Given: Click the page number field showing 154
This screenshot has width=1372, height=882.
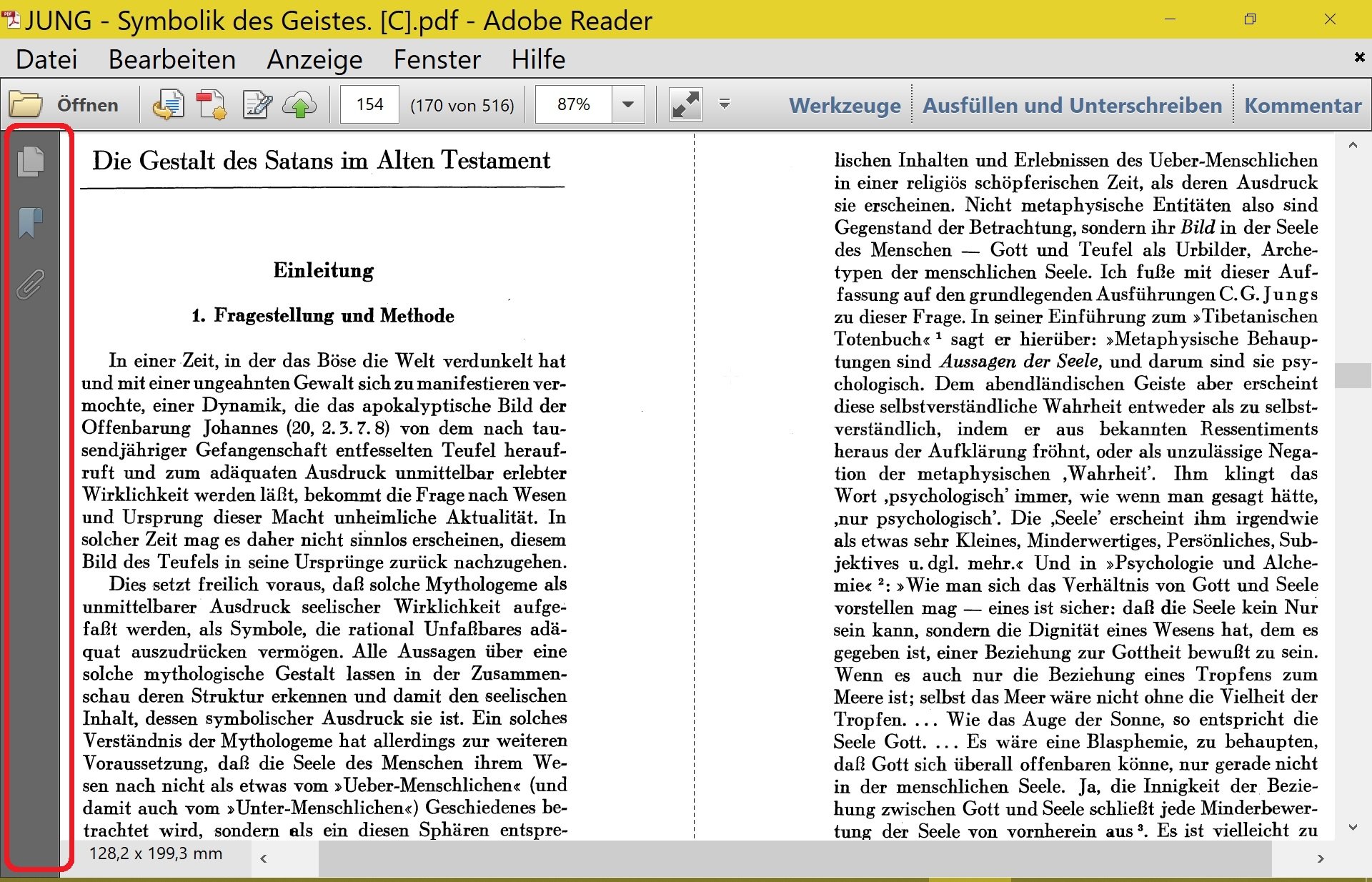Looking at the screenshot, I should click(x=369, y=105).
